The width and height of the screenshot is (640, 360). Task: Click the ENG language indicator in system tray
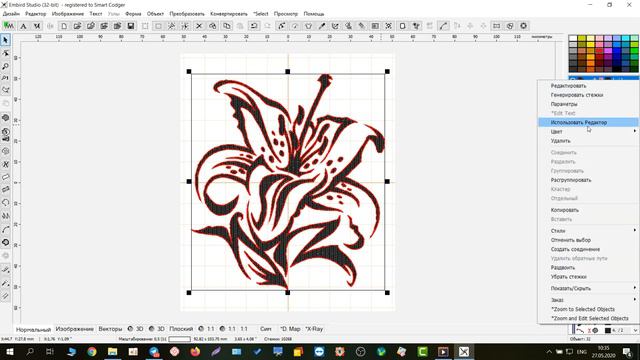(582, 352)
